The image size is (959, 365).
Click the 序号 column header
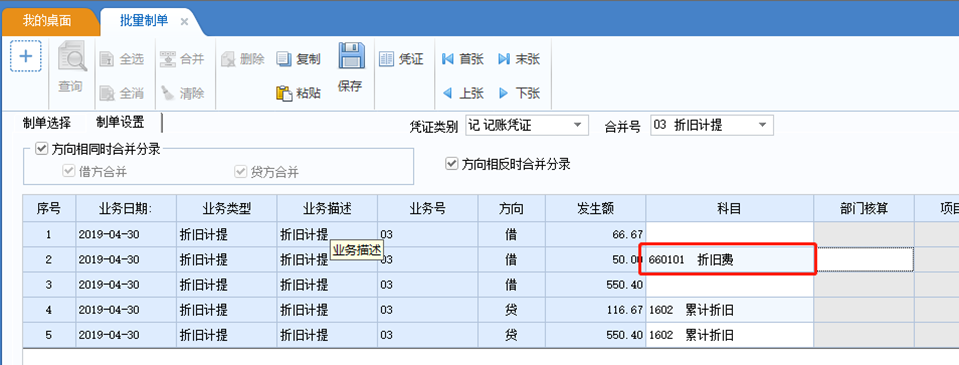(49, 208)
